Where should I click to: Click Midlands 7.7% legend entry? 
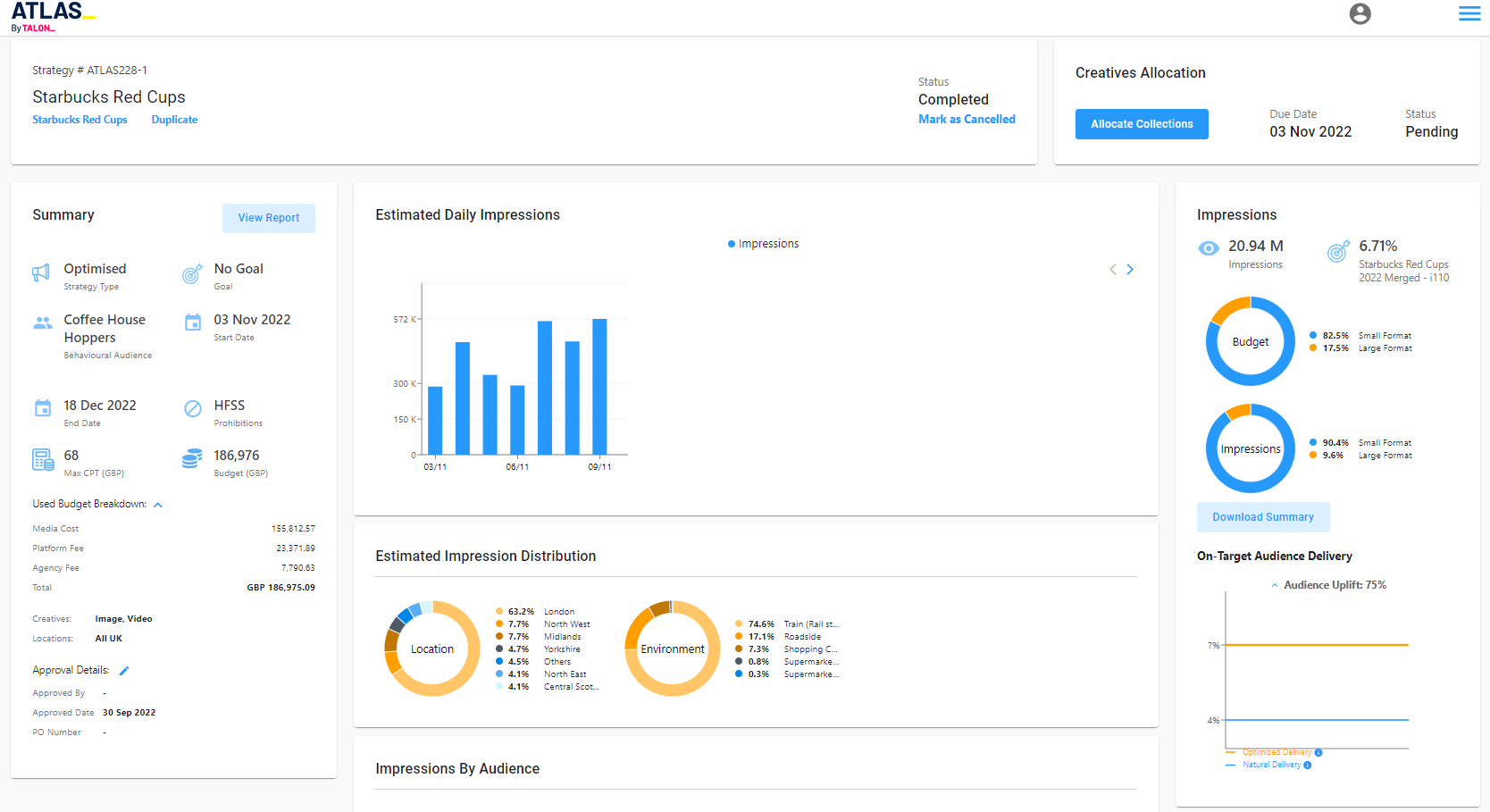[539, 637]
